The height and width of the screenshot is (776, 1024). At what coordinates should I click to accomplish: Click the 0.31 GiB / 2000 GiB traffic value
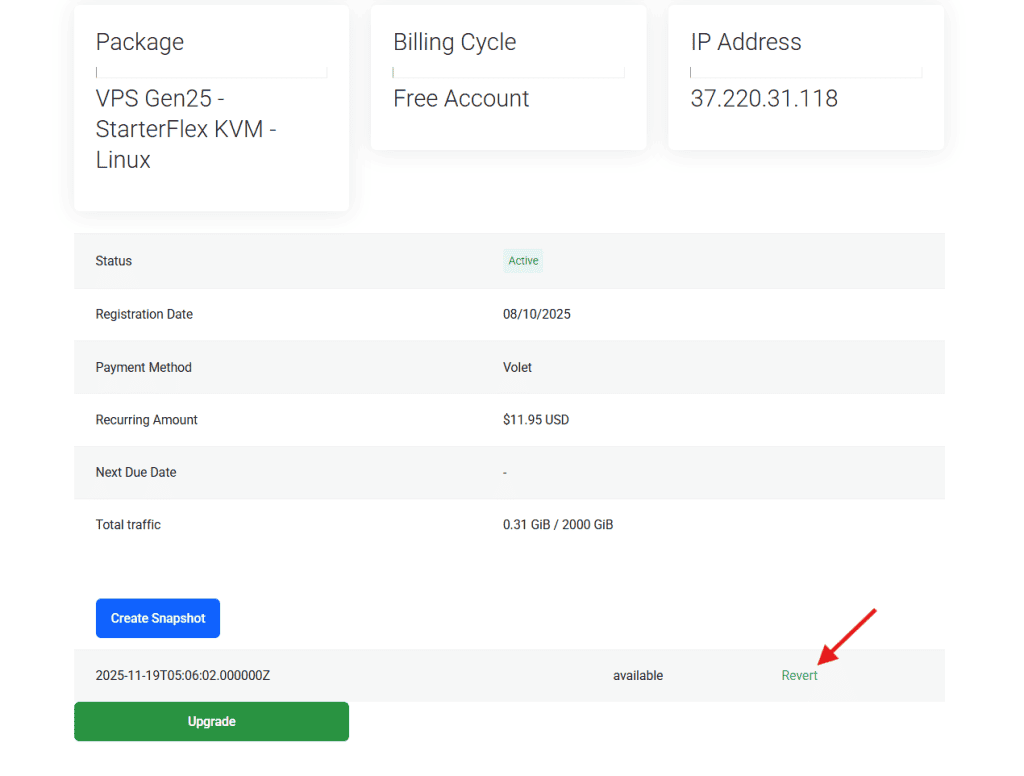pyautogui.click(x=558, y=525)
